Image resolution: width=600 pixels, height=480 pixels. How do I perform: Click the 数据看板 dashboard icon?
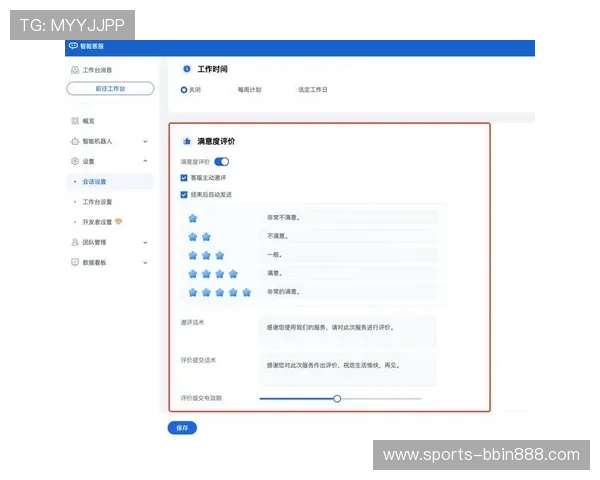point(75,262)
